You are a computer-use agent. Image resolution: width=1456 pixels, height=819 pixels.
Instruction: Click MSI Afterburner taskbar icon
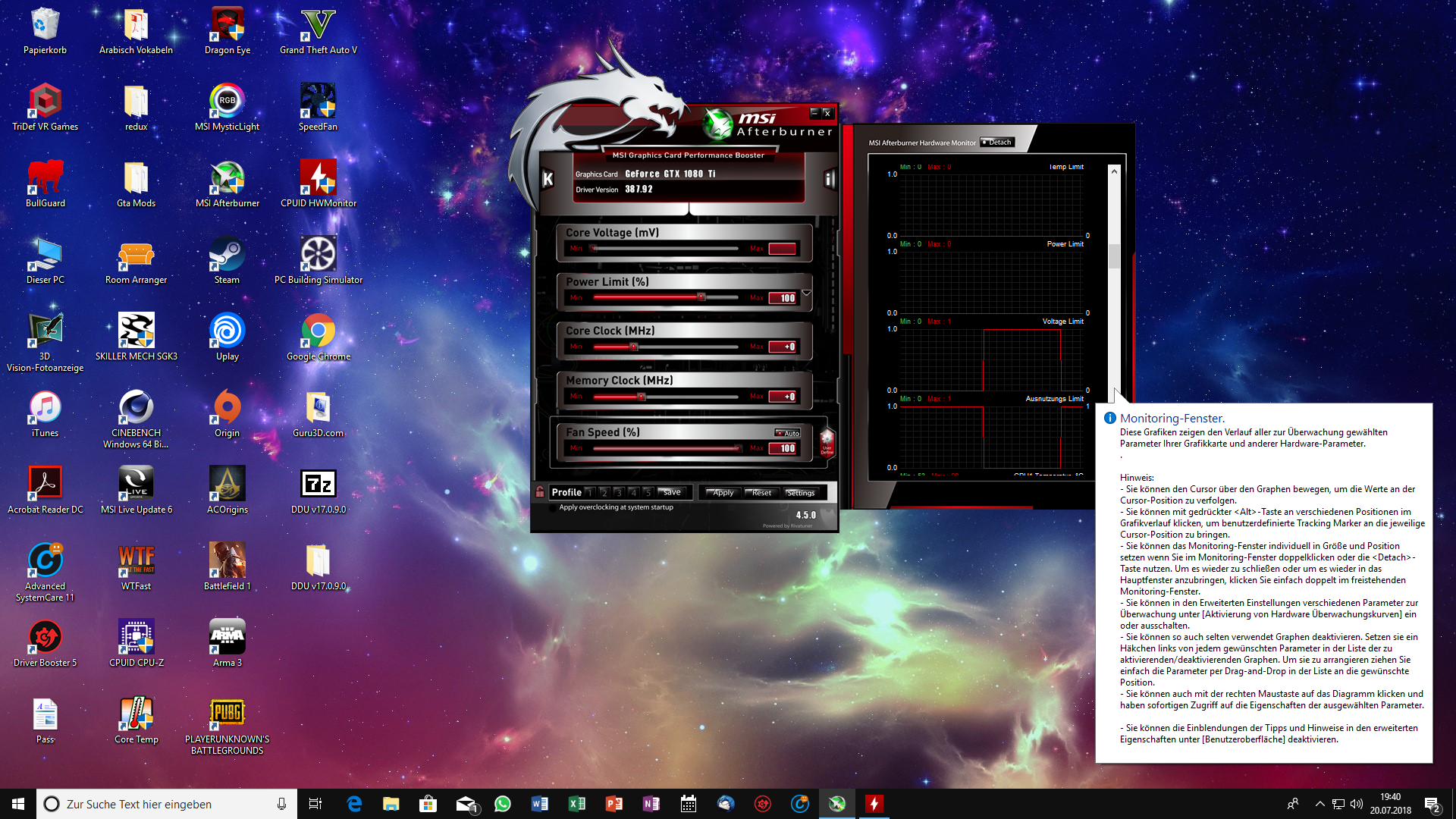tap(836, 804)
